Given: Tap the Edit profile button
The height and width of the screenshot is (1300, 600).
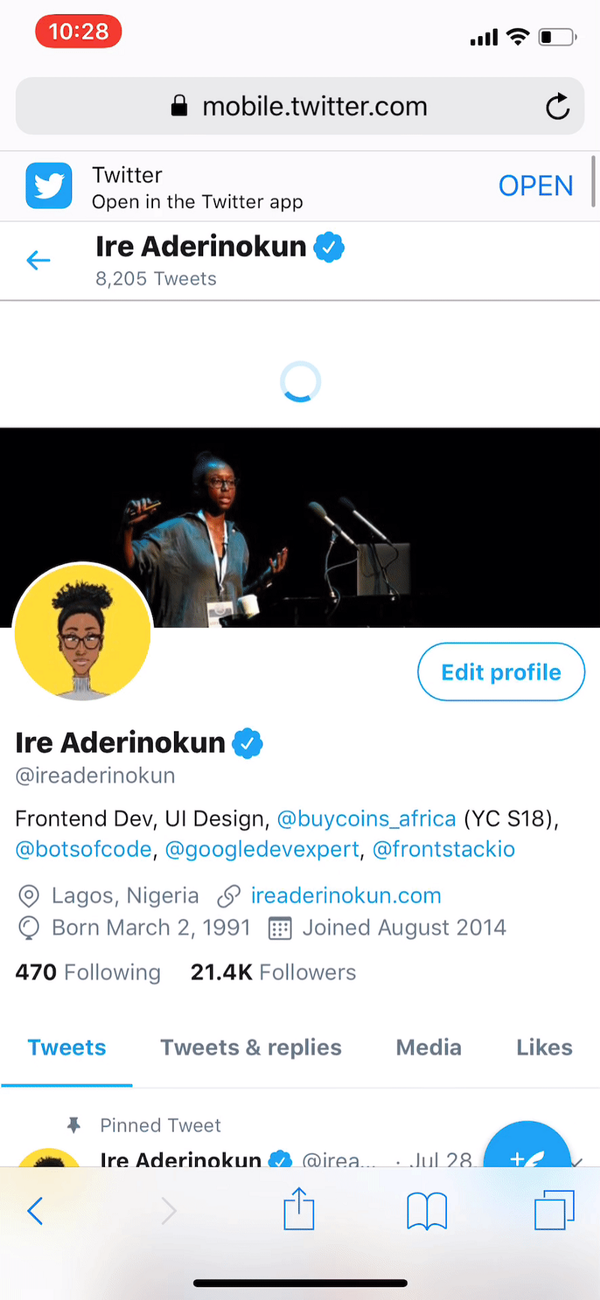Looking at the screenshot, I should point(501,672).
